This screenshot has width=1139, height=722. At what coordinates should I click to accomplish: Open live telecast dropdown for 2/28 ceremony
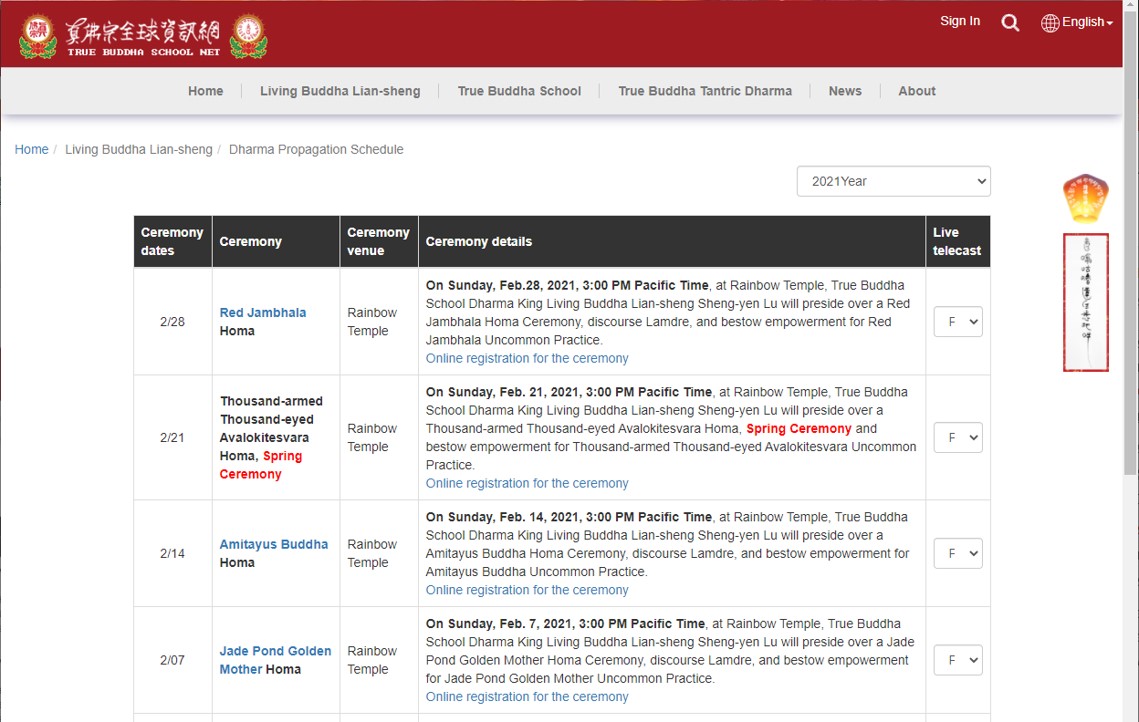click(958, 322)
